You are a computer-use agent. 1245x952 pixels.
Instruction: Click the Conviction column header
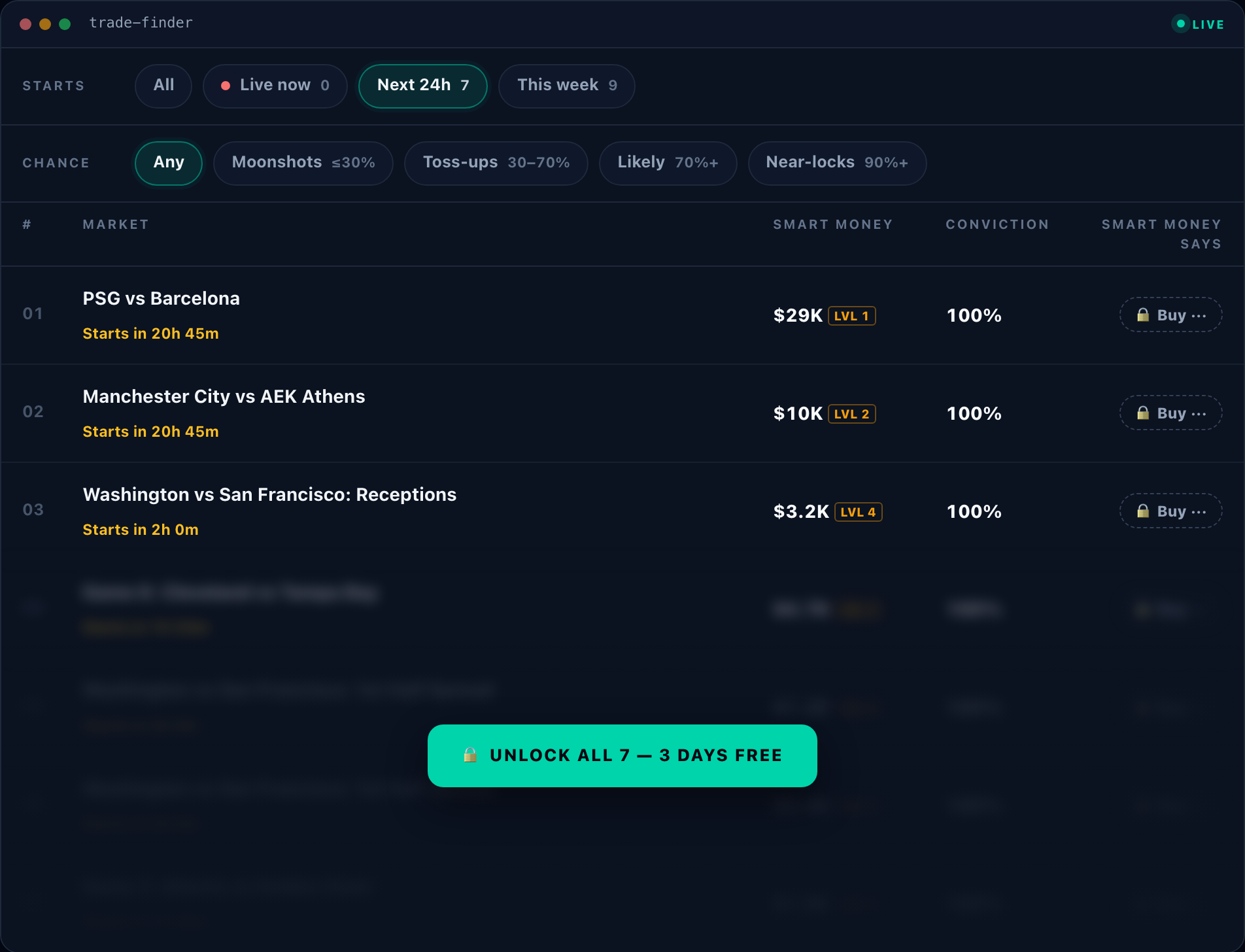(x=997, y=225)
